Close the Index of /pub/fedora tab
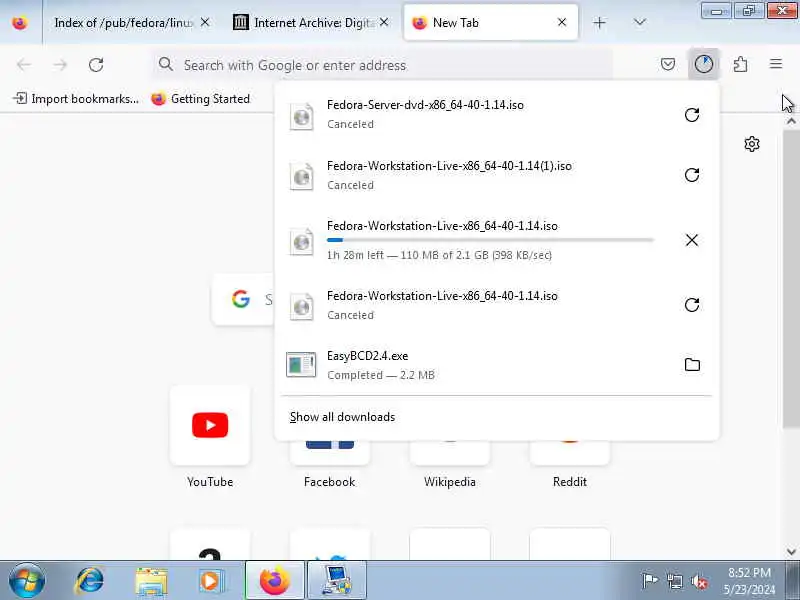The width and height of the screenshot is (800, 600). click(205, 22)
